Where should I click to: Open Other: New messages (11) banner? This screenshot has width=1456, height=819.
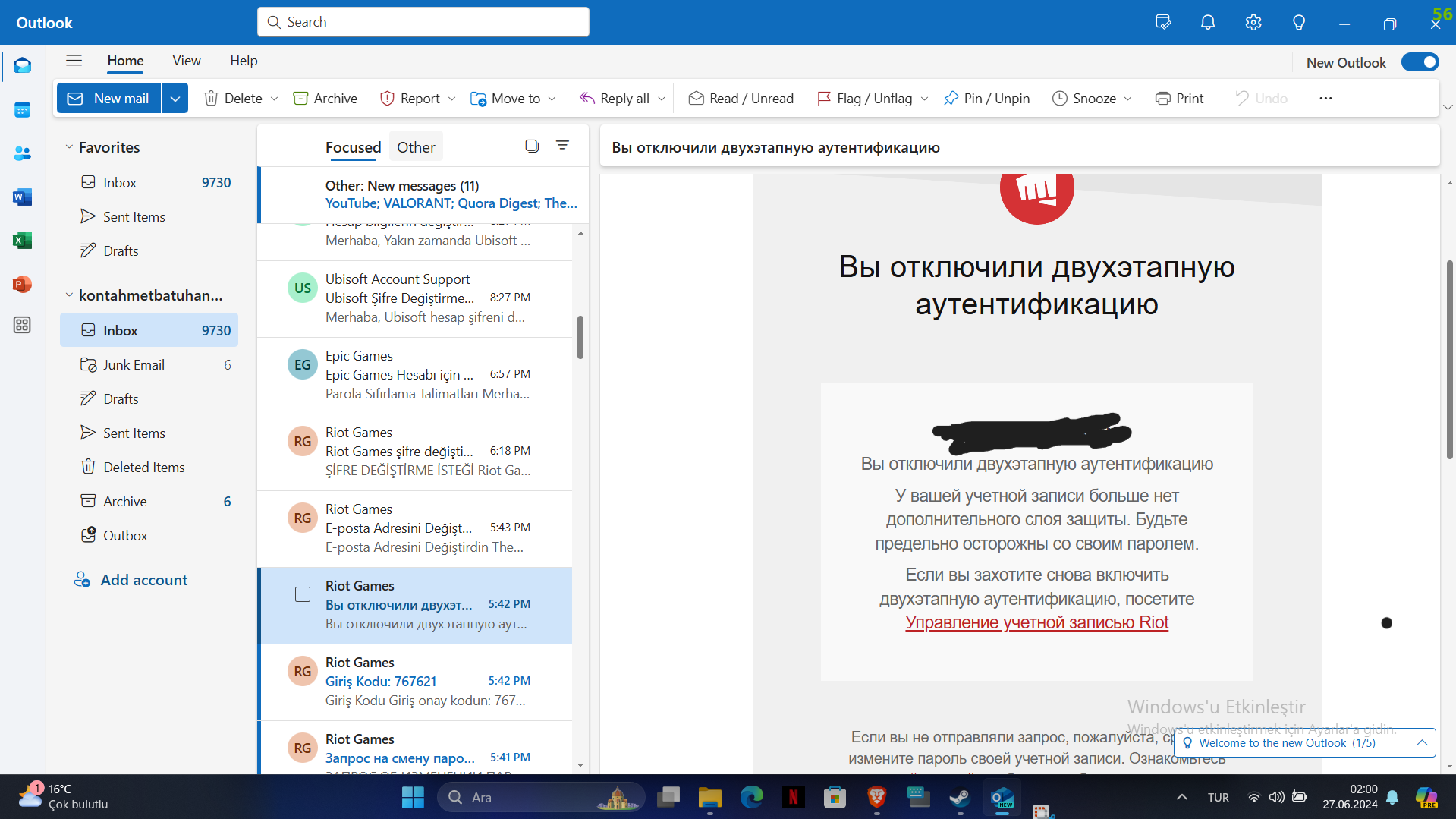click(423, 194)
